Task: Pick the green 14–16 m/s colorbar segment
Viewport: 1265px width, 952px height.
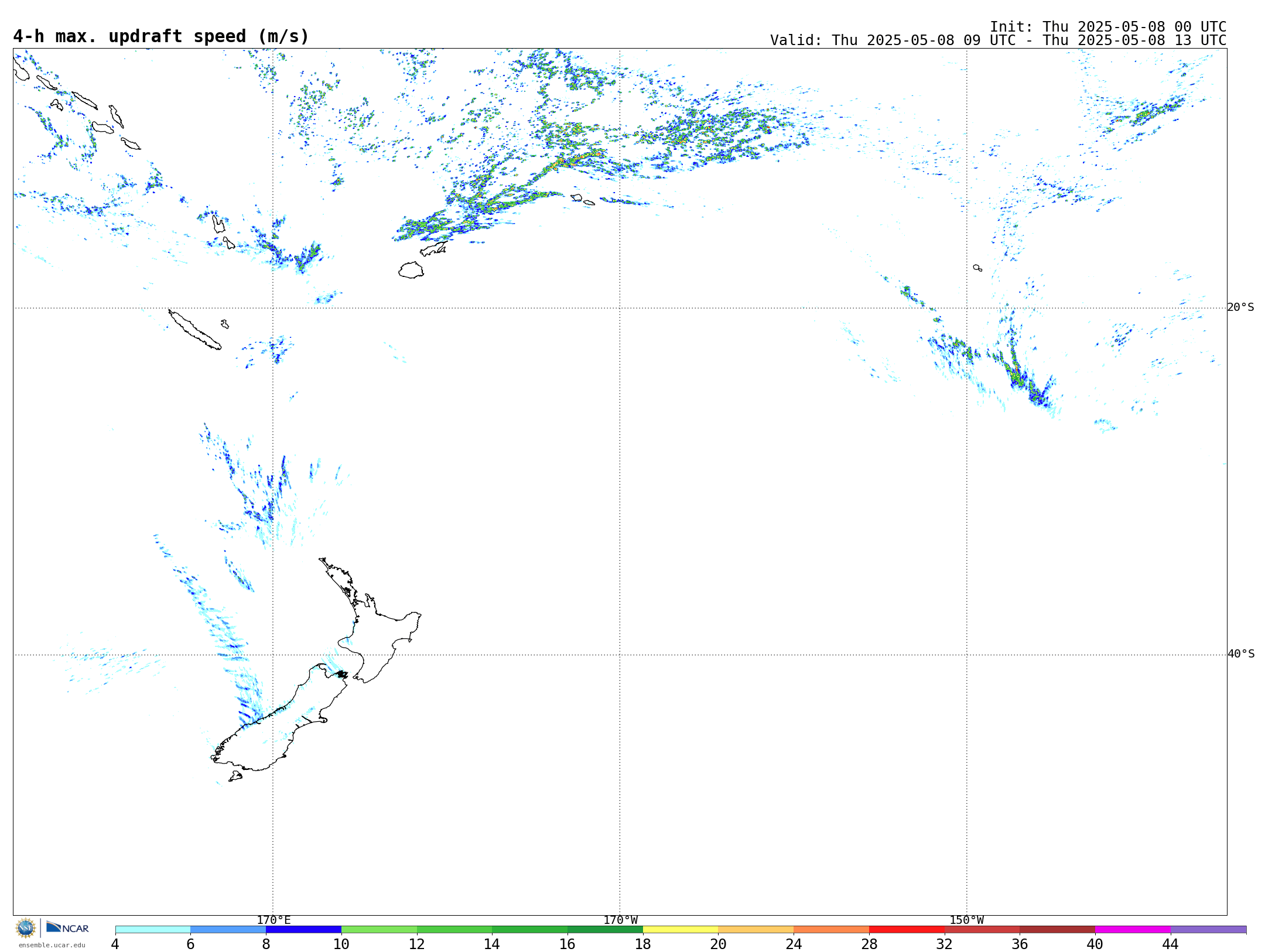Action: tap(530, 930)
